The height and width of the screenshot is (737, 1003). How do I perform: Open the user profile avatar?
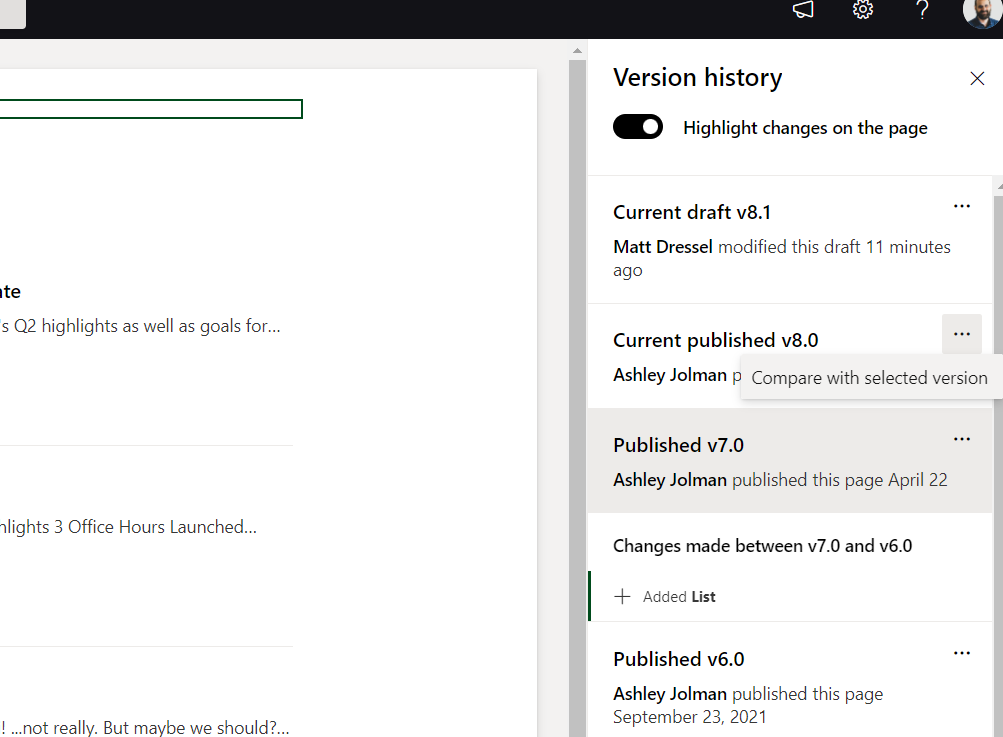[982, 11]
